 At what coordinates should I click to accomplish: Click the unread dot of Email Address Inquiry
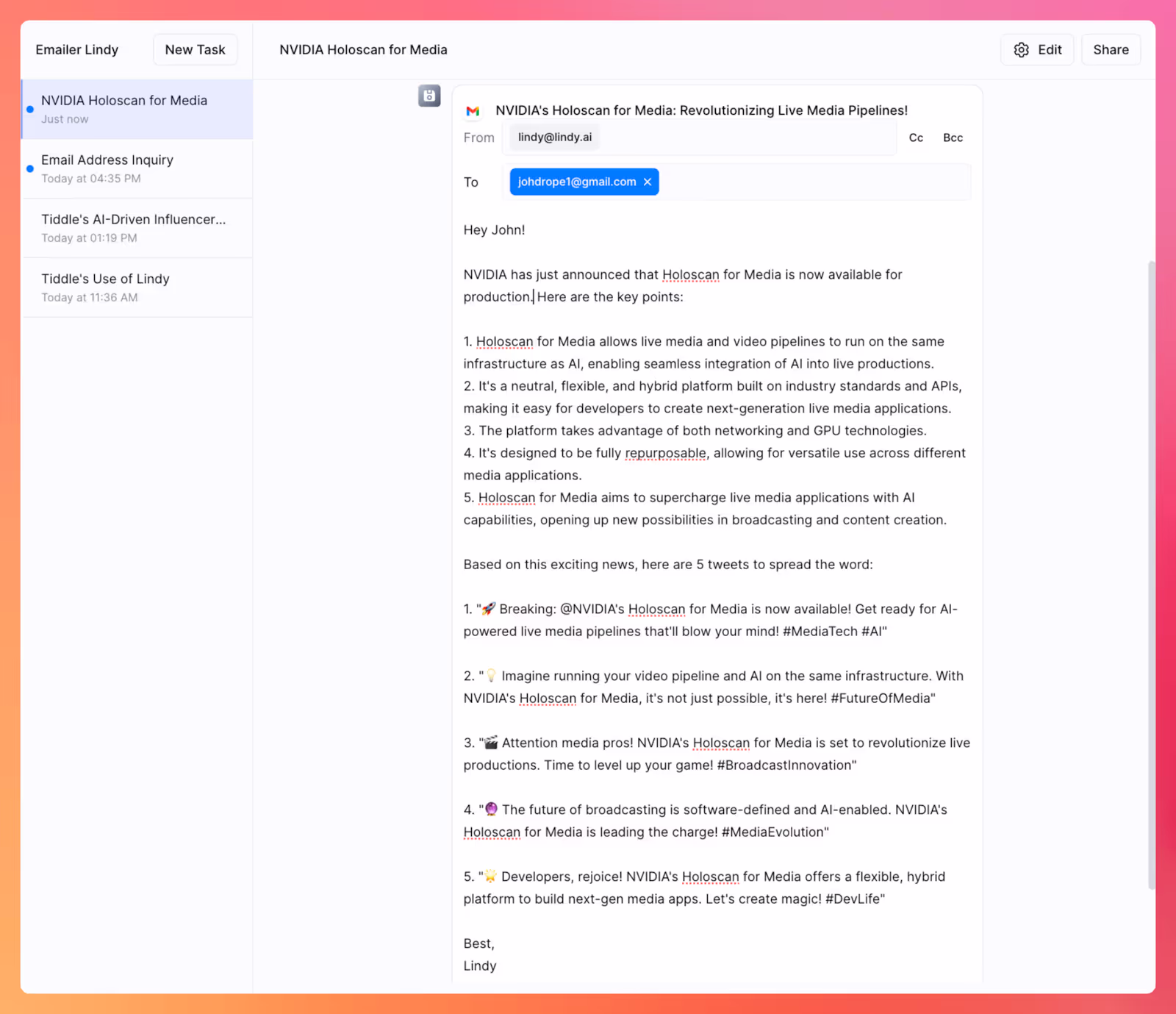click(30, 168)
